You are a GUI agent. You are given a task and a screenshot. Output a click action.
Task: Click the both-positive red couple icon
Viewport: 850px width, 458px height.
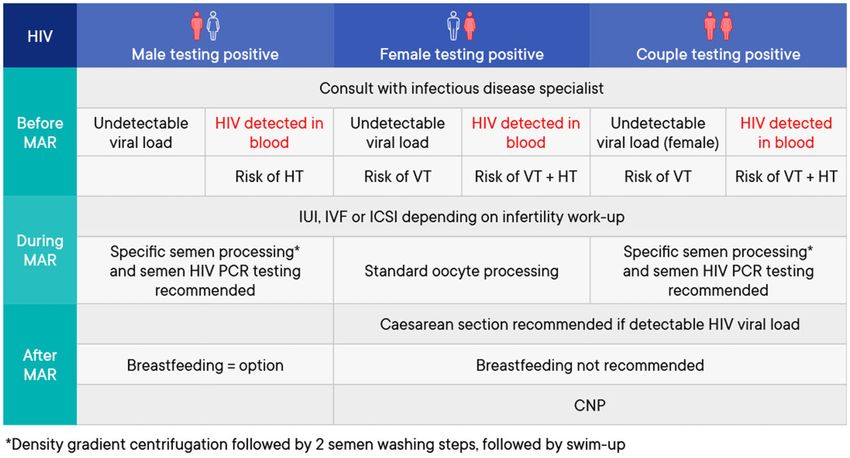coord(718,25)
